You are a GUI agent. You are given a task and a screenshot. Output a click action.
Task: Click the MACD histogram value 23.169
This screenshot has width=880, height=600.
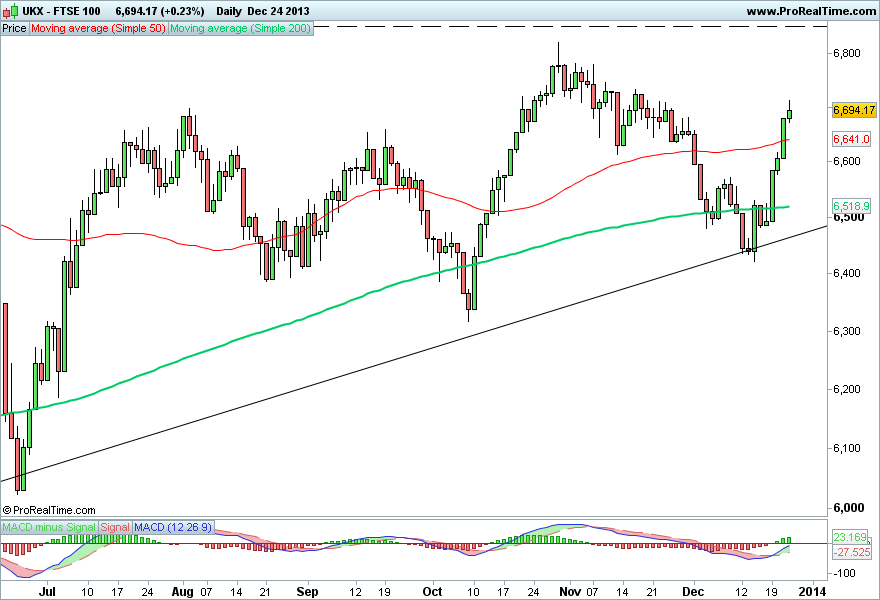coord(850,537)
